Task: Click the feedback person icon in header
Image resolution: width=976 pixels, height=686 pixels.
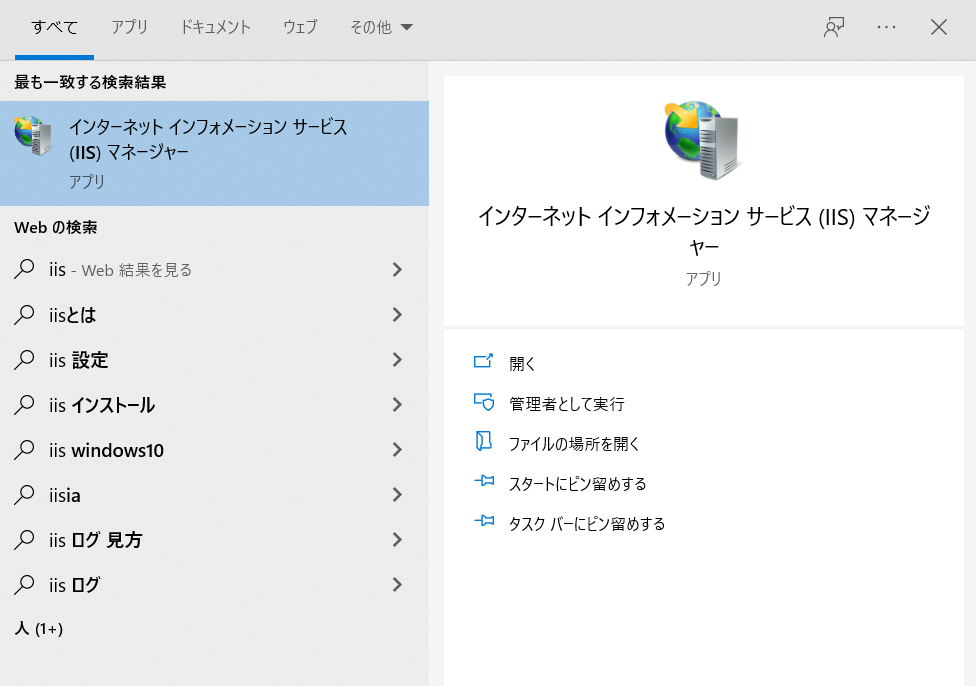Action: click(x=833, y=27)
